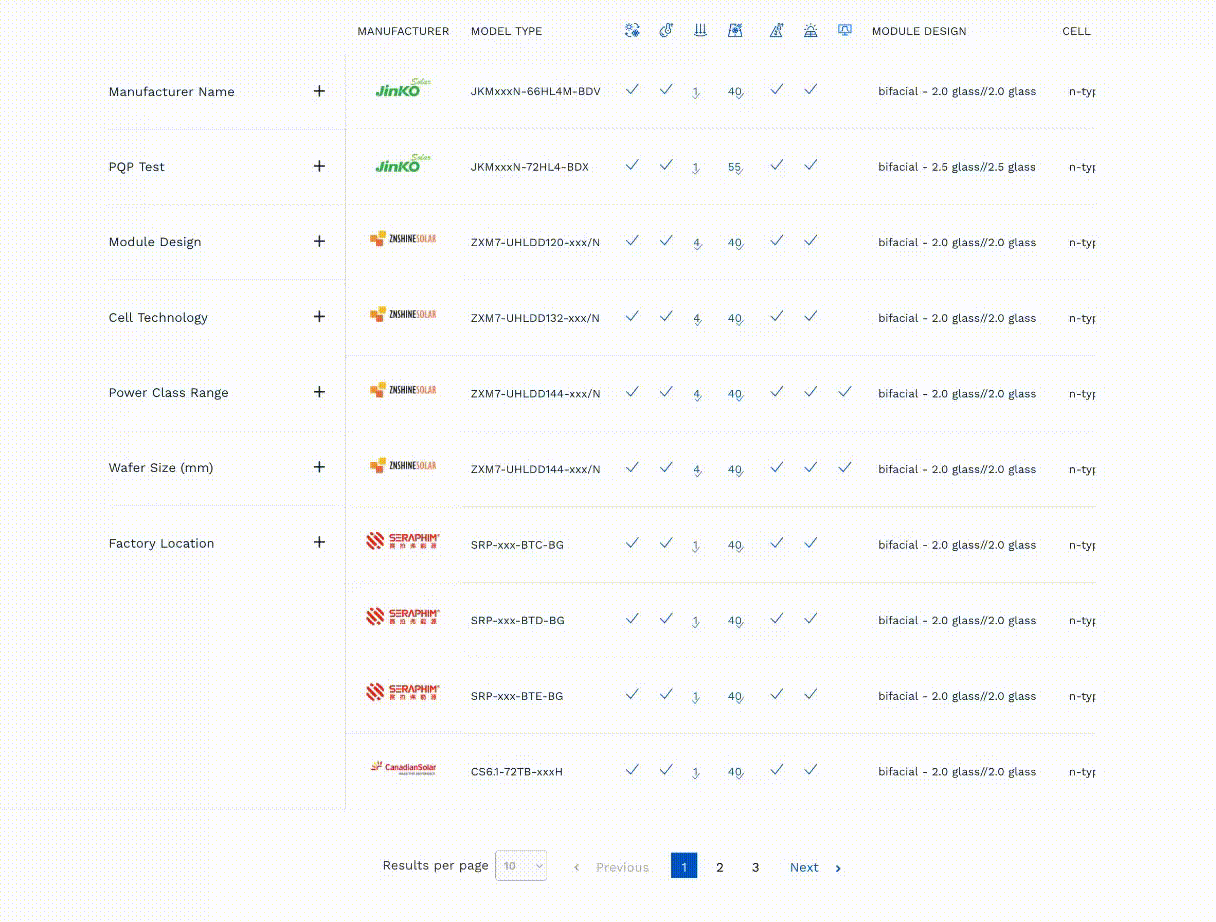Screen dimensions: 1216x922
Task: Expand the Module Design filter
Action: point(319,241)
